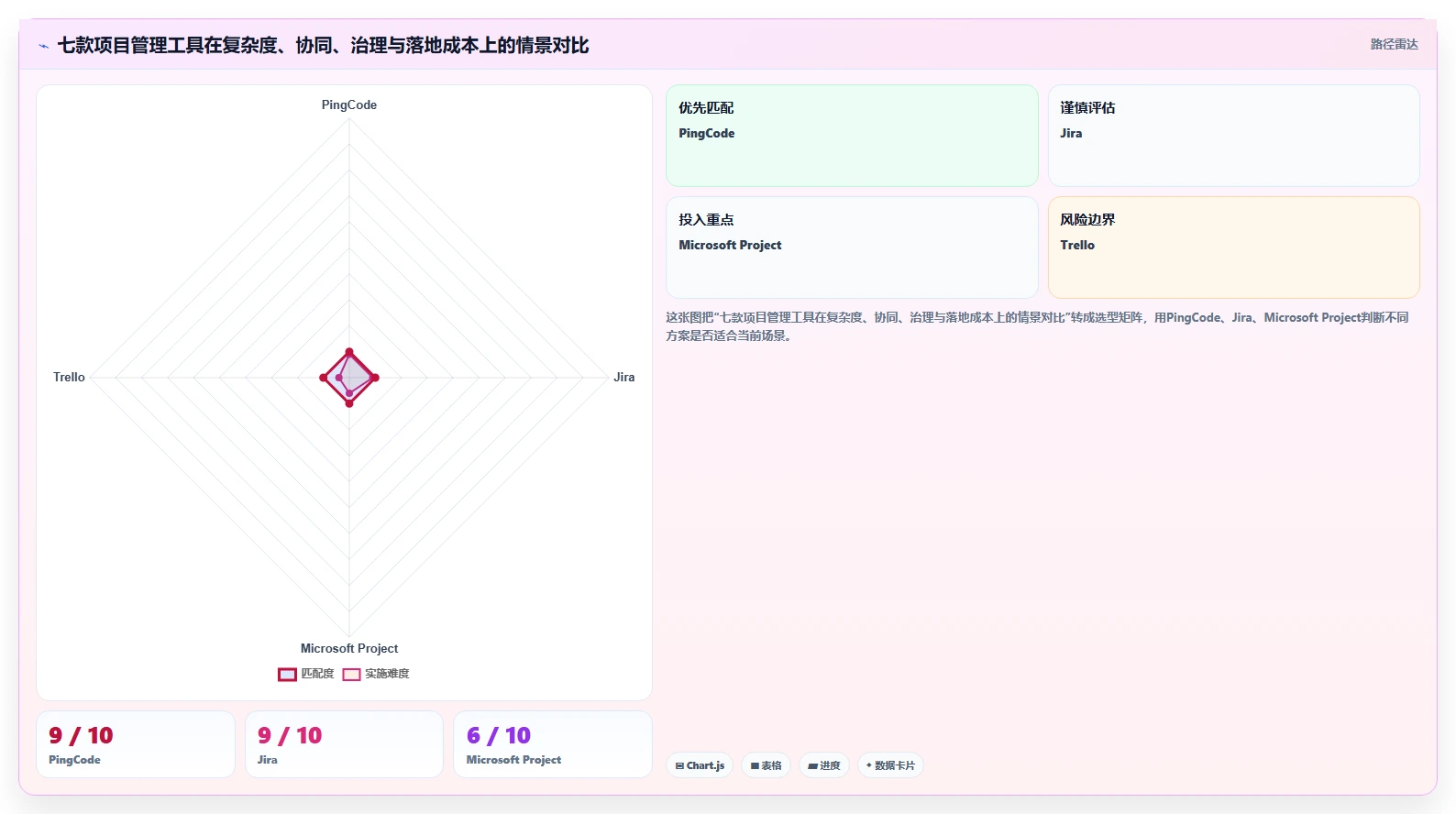Image resolution: width=1456 pixels, height=814 pixels.
Task: Select the 谨慎评估 Jira card
Action: (x=1233, y=136)
